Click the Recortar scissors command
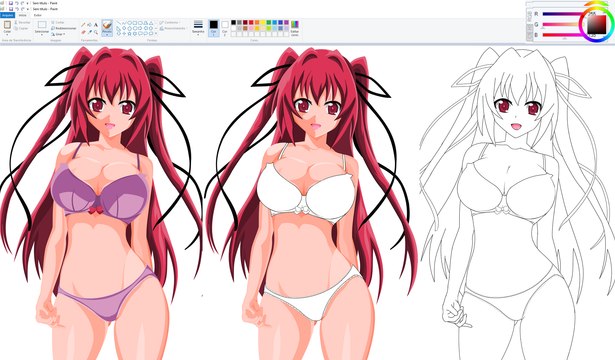The width and height of the screenshot is (615, 360). (22, 22)
